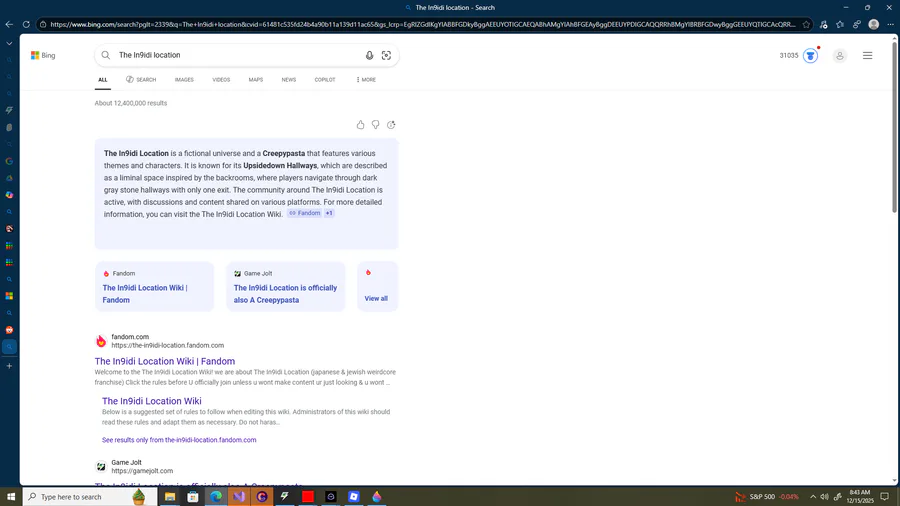Image resolution: width=900 pixels, height=506 pixels.
Task: Open Edge settings and more menu
Action: pos(890,24)
